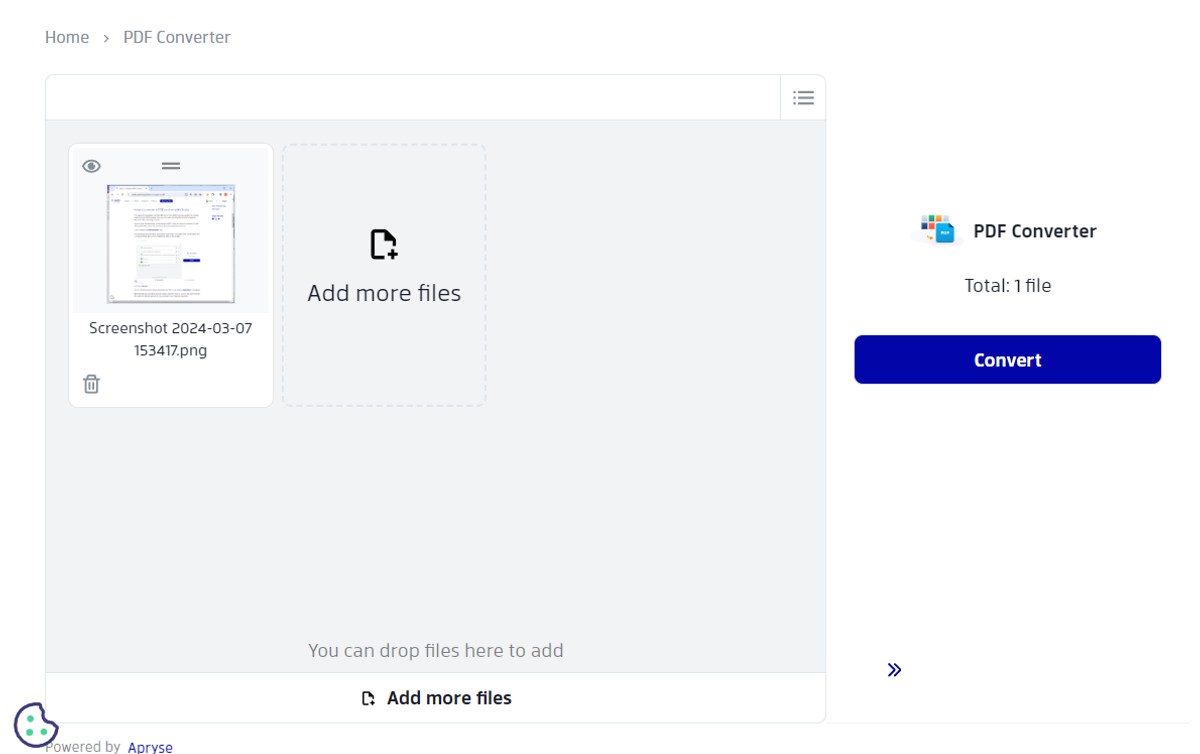The width and height of the screenshot is (1200, 754).
Task: Select PDF Converter in the breadcrumb trail
Action: coord(176,37)
